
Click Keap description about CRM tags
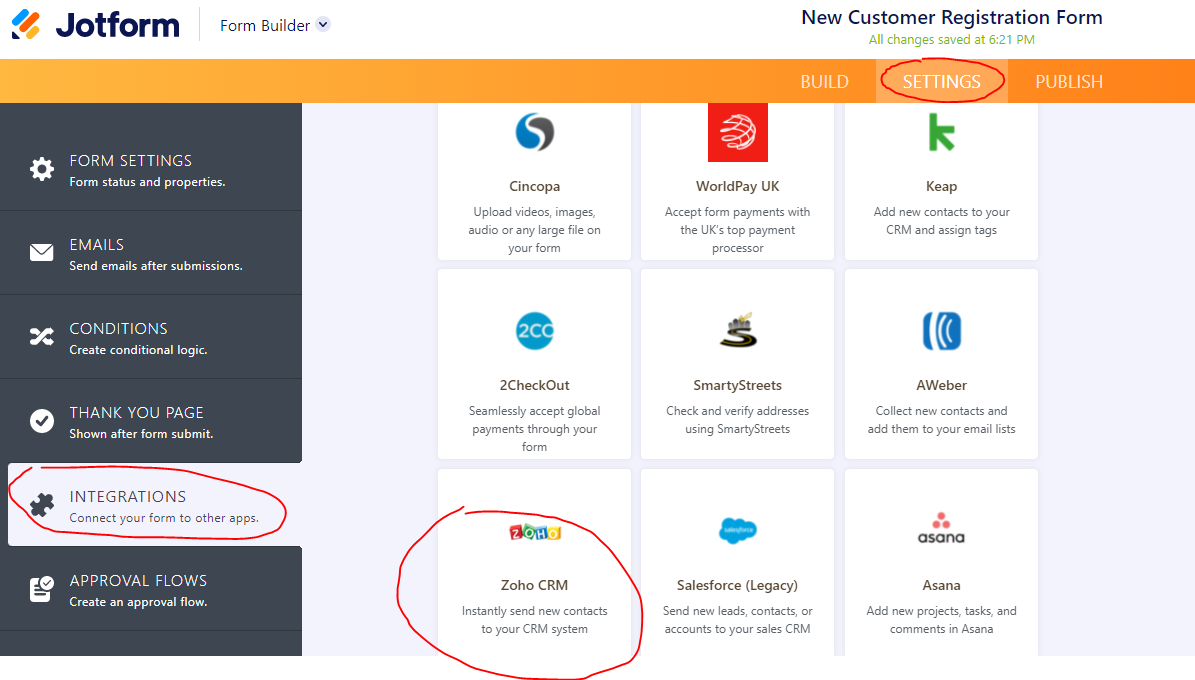pos(941,221)
